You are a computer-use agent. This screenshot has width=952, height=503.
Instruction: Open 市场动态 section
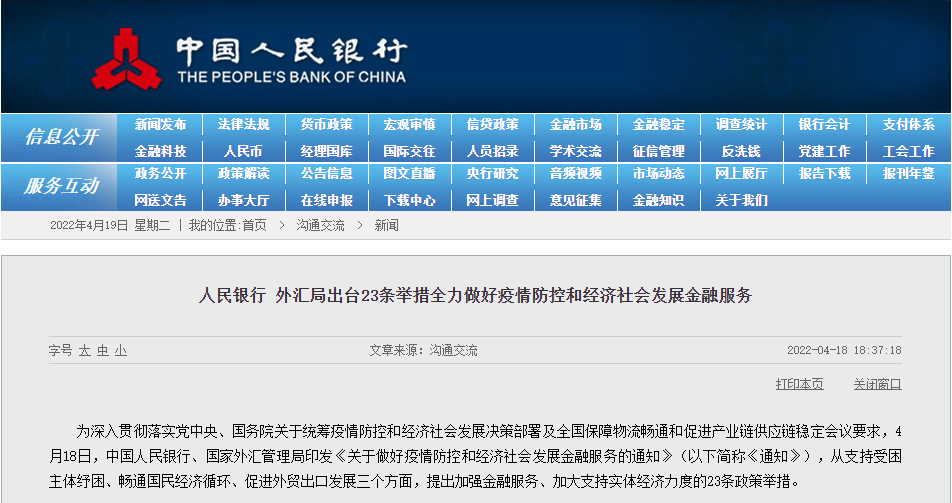(x=659, y=174)
